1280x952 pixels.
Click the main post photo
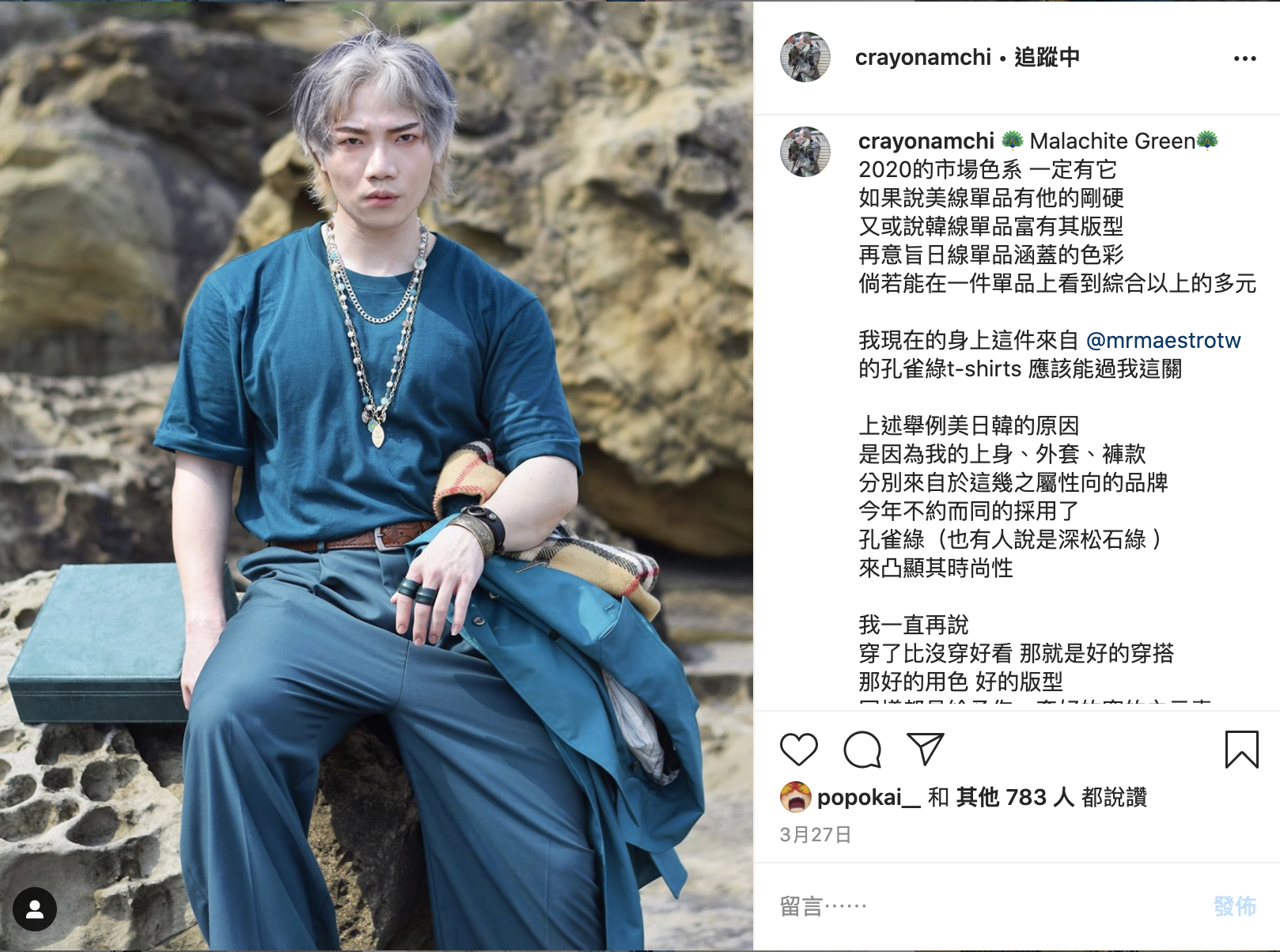(x=377, y=476)
